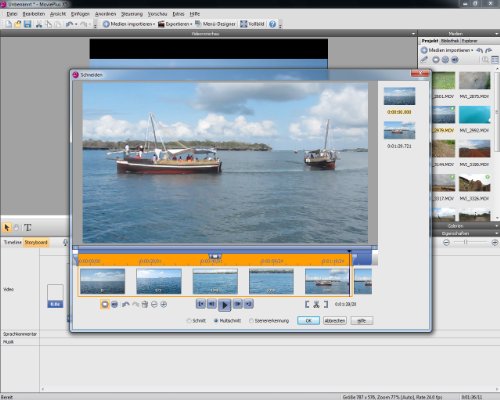Set the in-point with the left bracket icon
Viewport: 500px width, 400px height.
click(x=307, y=304)
